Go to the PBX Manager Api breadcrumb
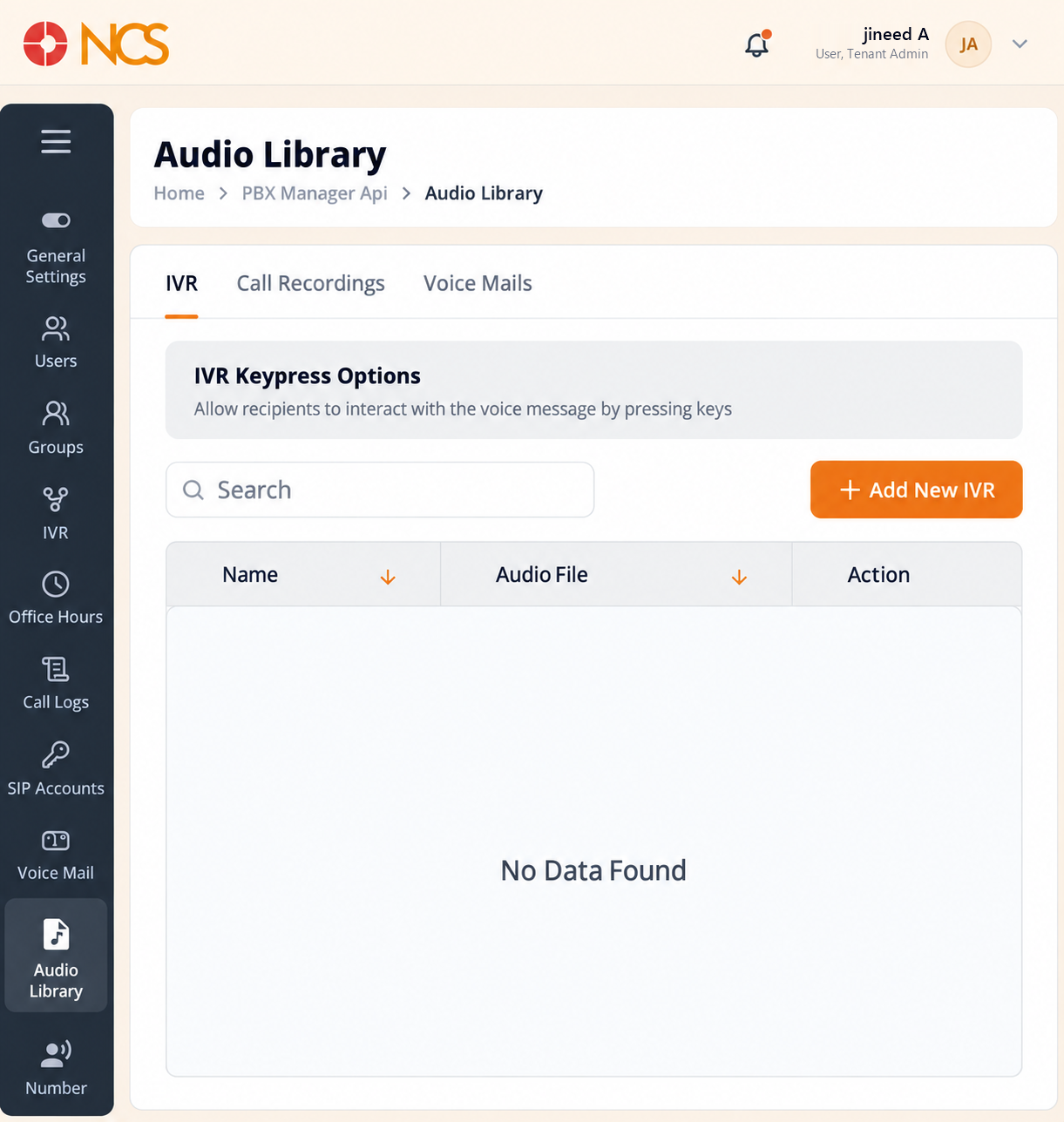This screenshot has width=1064, height=1122. click(315, 193)
